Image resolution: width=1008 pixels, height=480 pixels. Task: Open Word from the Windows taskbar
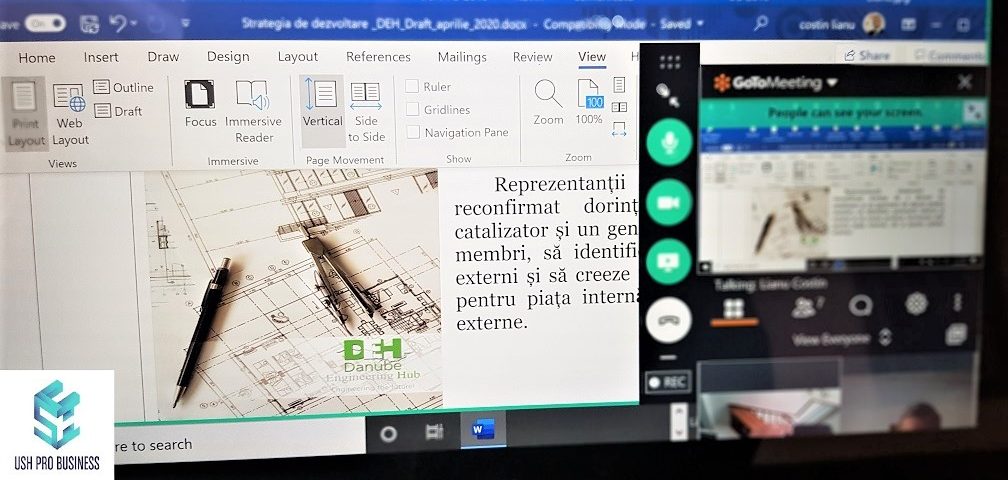click(x=483, y=430)
